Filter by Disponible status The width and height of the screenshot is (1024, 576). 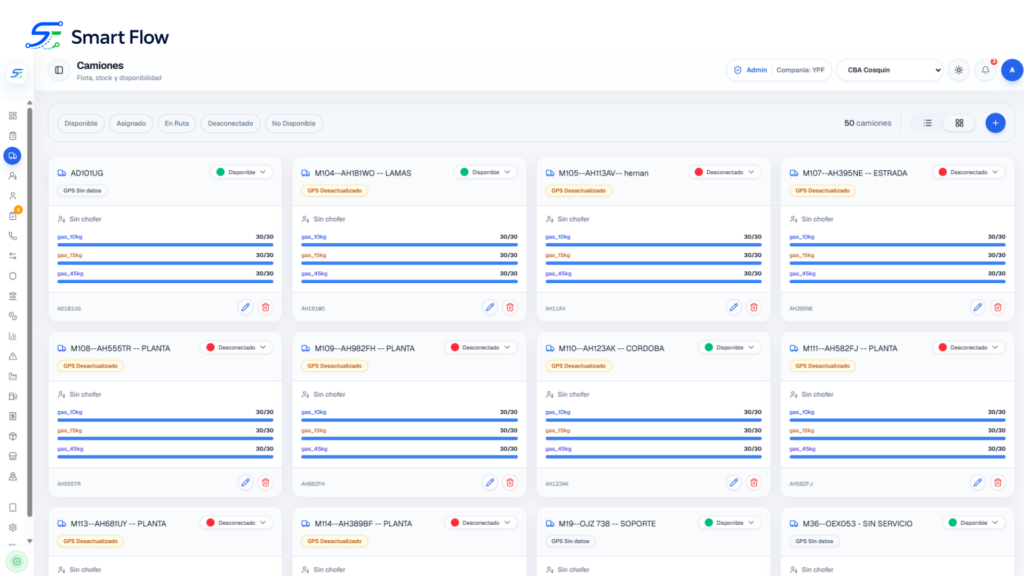(x=81, y=123)
